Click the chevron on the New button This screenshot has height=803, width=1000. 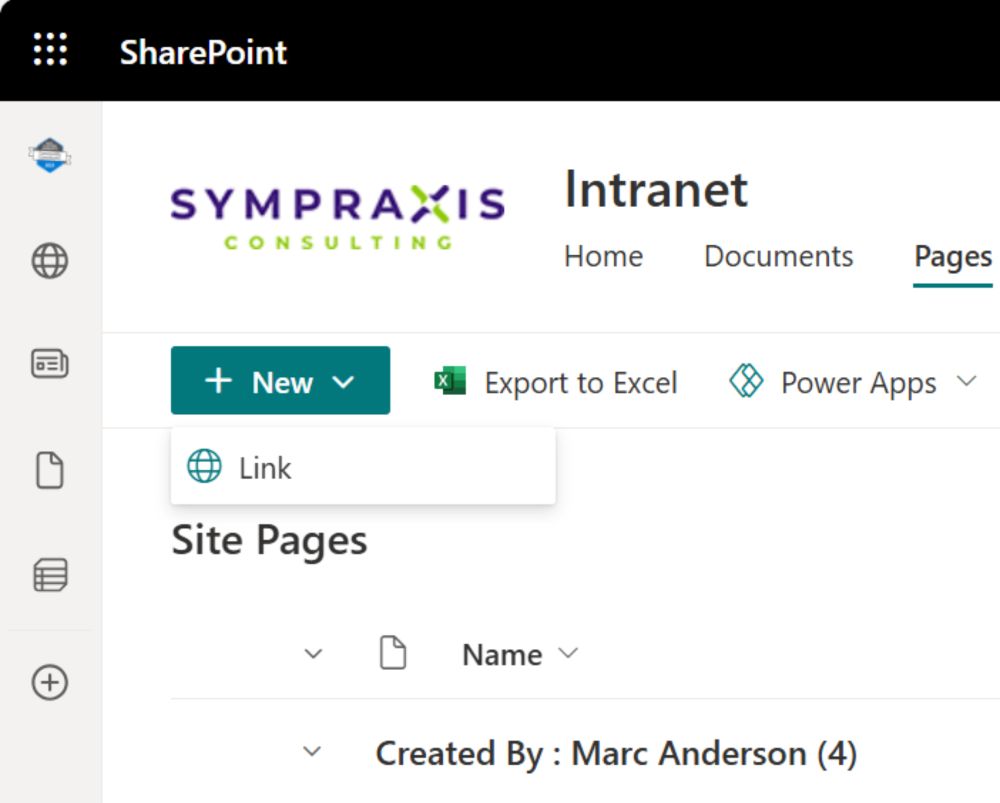(343, 383)
